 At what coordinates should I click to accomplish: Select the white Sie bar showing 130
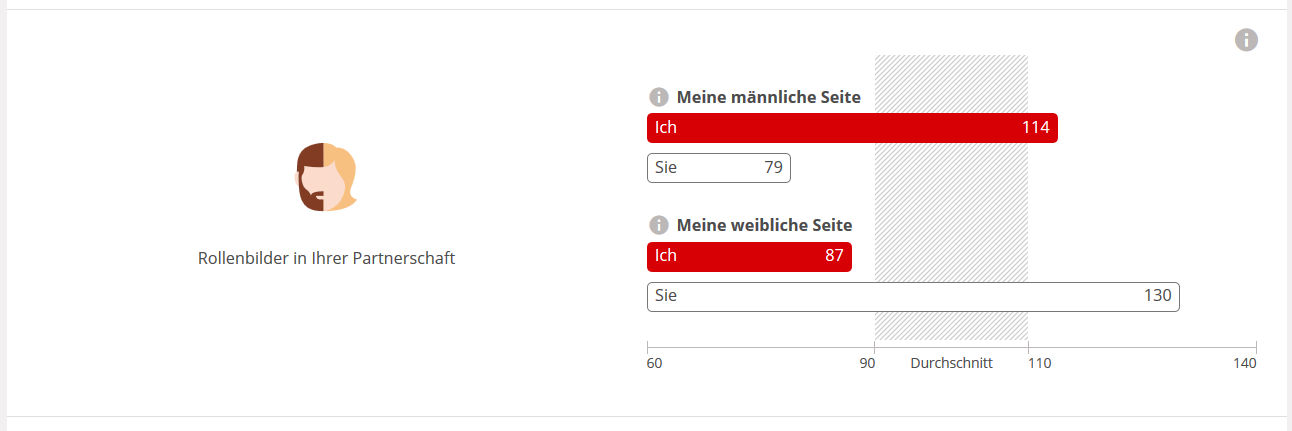[x=913, y=296]
